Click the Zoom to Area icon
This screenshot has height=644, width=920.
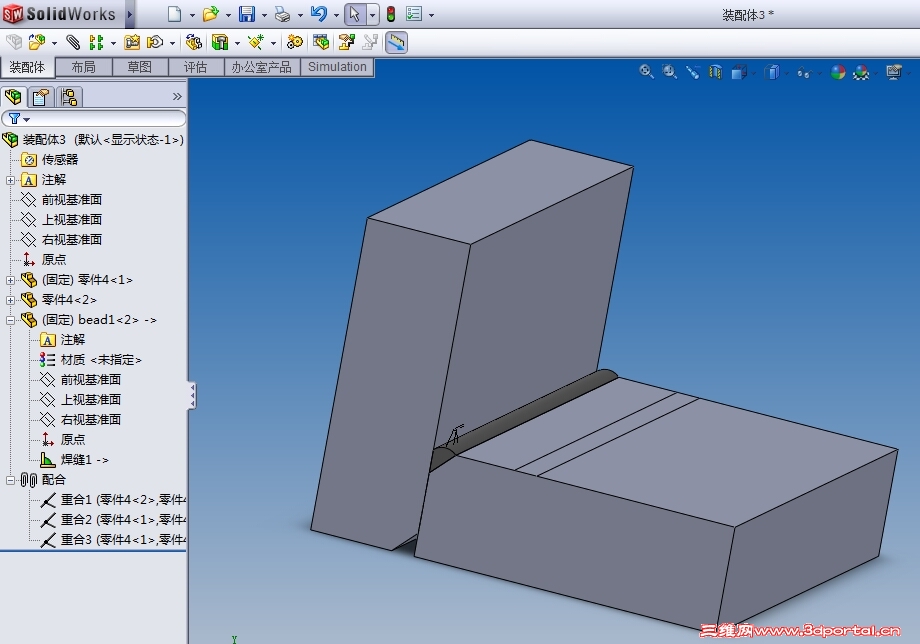669,72
